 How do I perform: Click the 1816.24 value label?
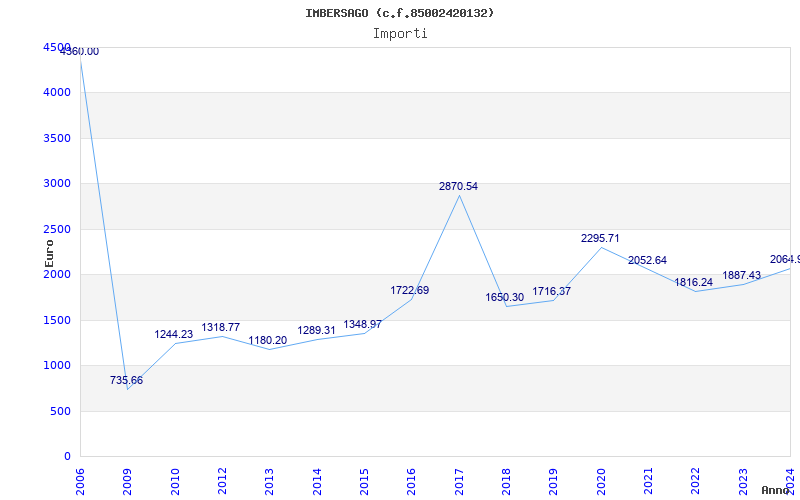[693, 283]
